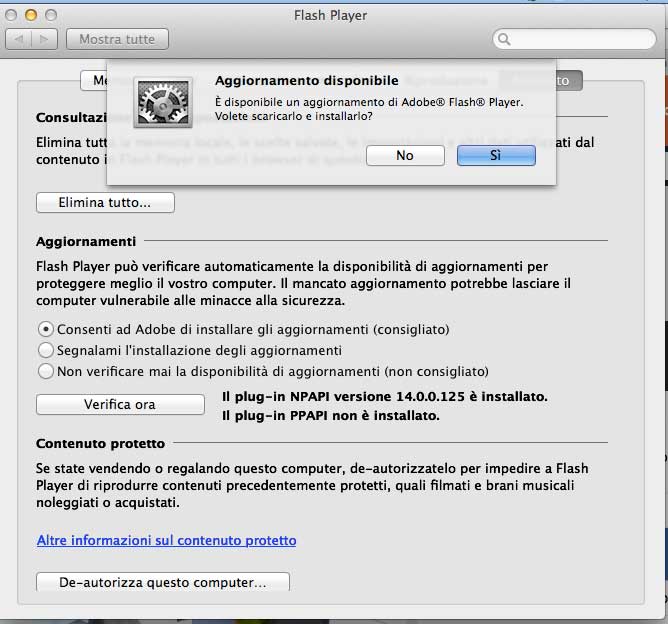Click the 'Il plug-in PPAPI non è installato' text

(331, 416)
